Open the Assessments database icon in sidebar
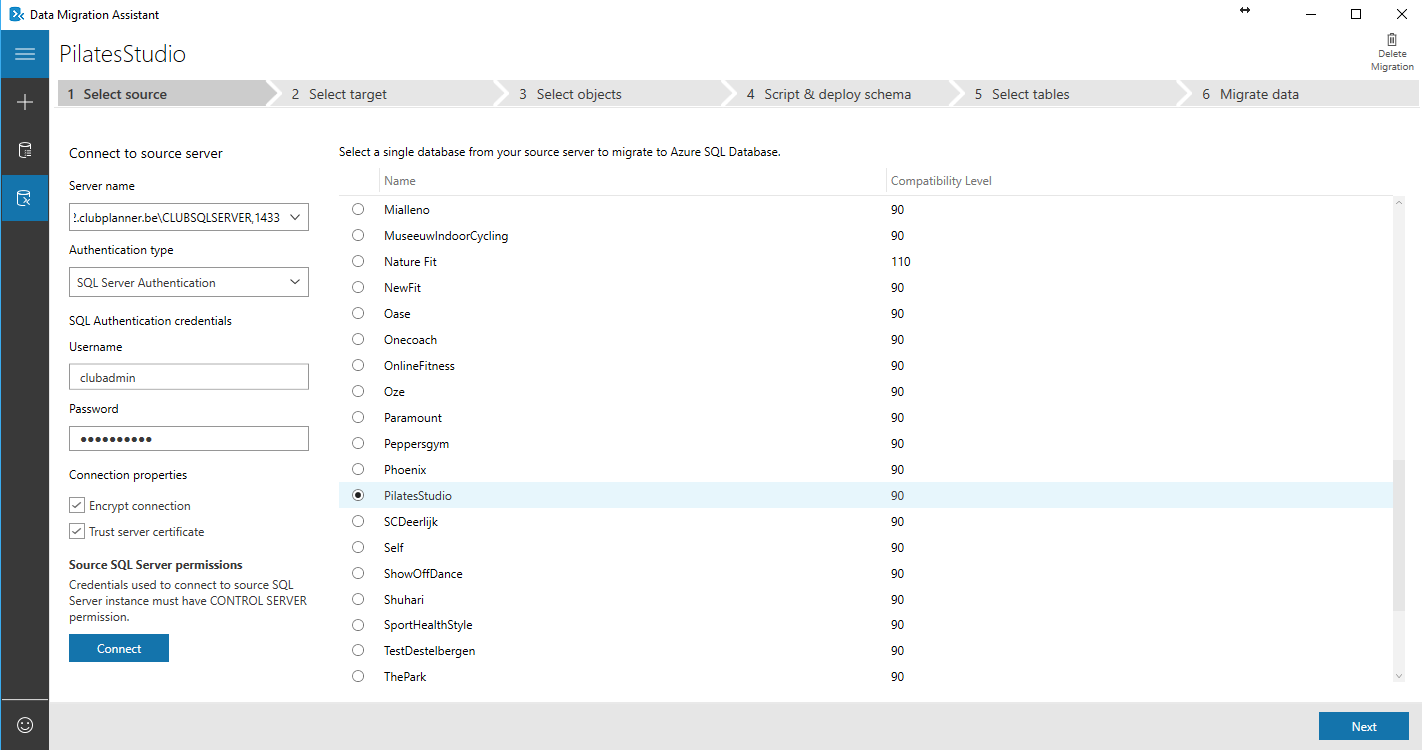 point(25,150)
